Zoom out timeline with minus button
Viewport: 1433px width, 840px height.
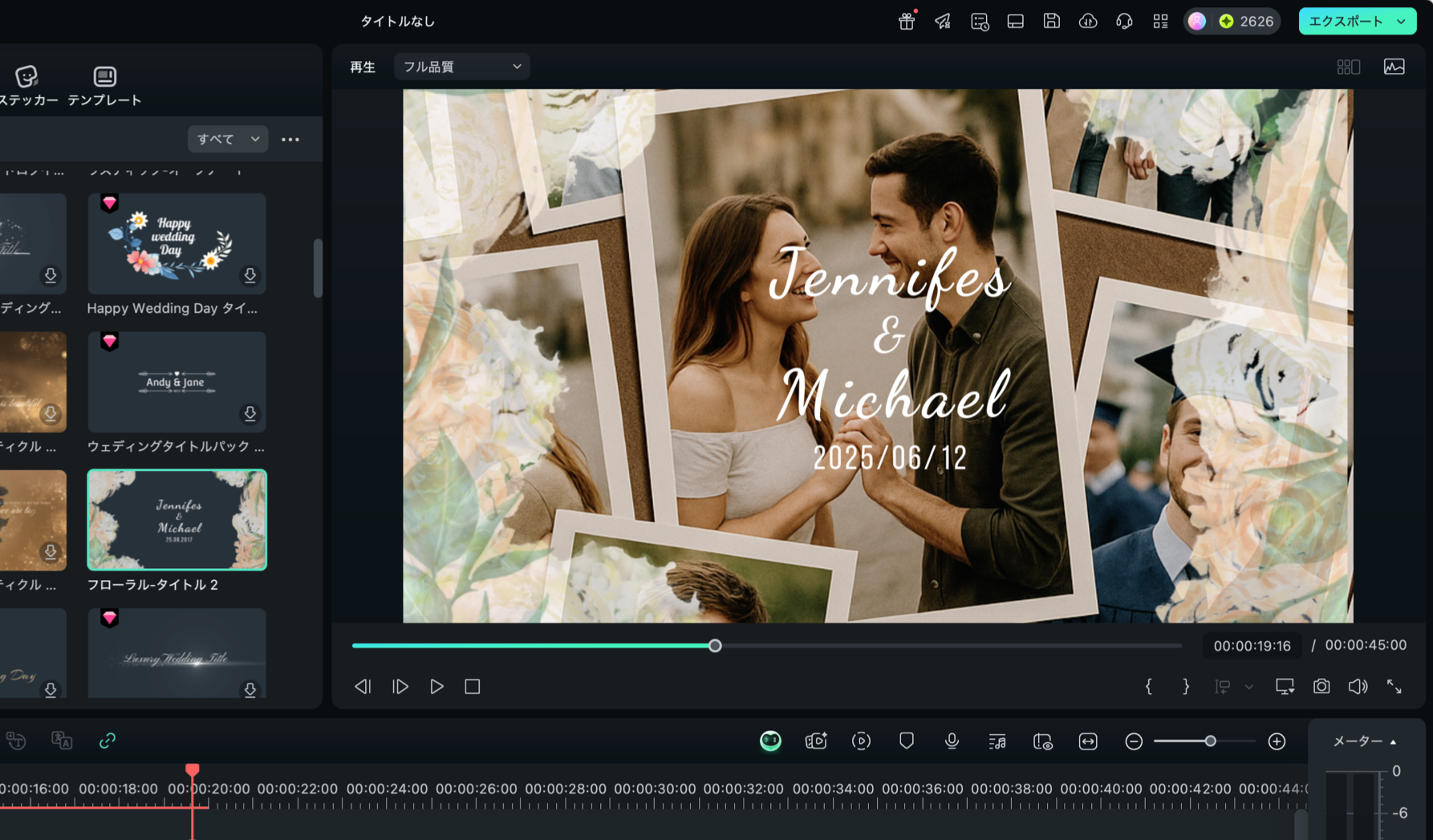(x=1134, y=741)
